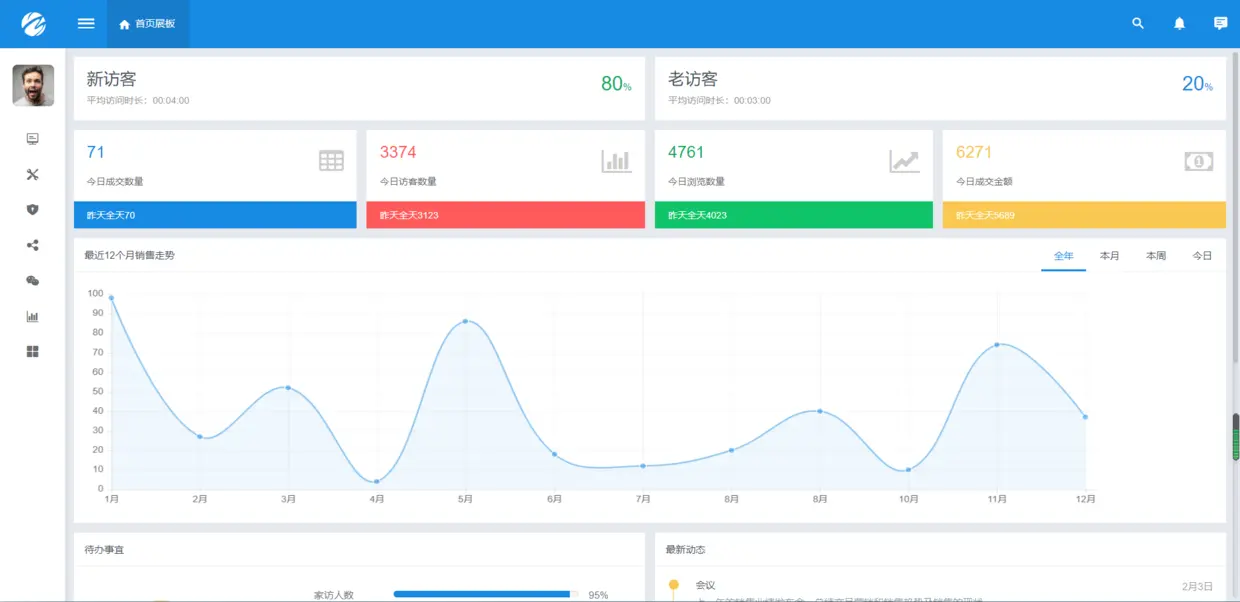
Task: Click the yellow timeline dot beside 会议
Action: tap(674, 584)
